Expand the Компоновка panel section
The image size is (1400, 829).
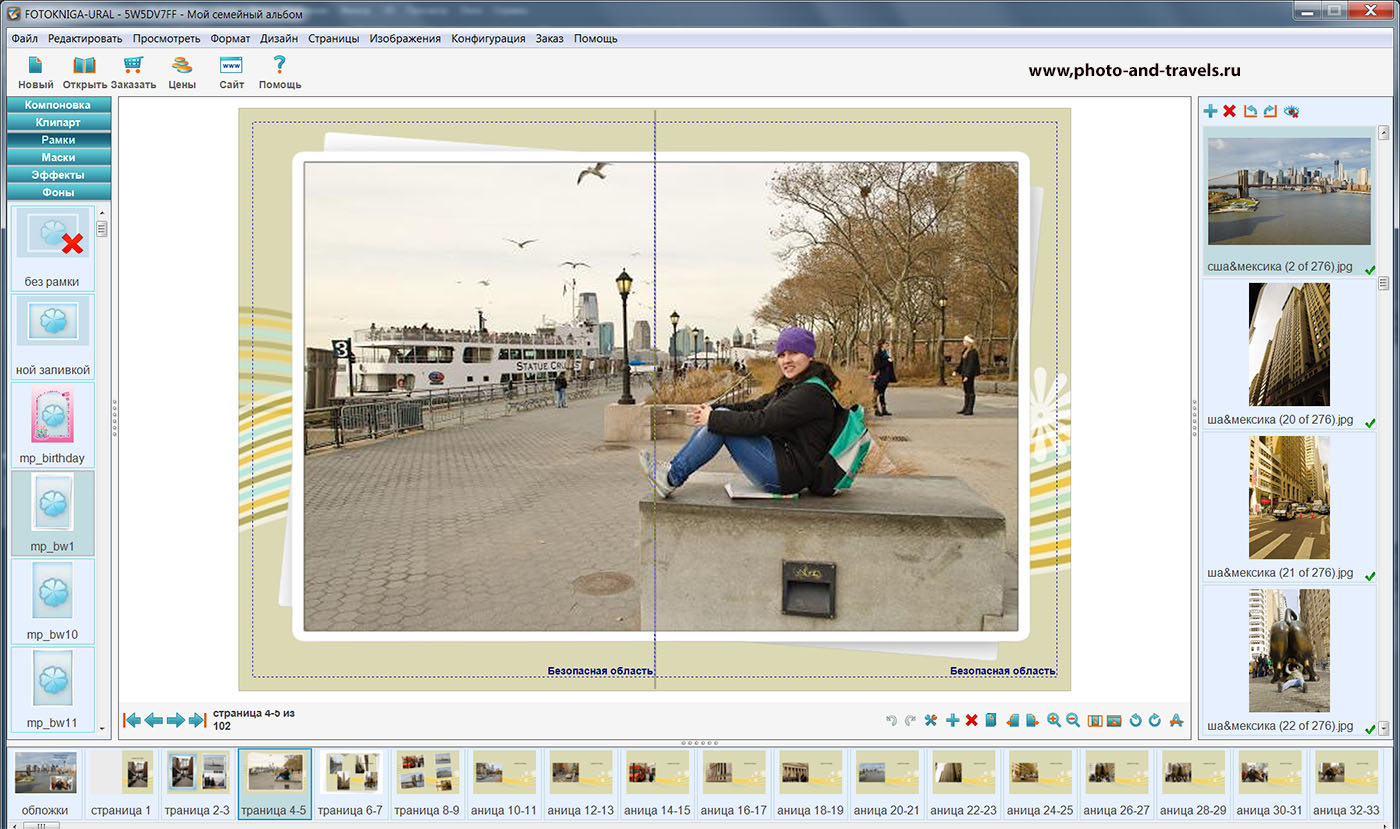[58, 105]
